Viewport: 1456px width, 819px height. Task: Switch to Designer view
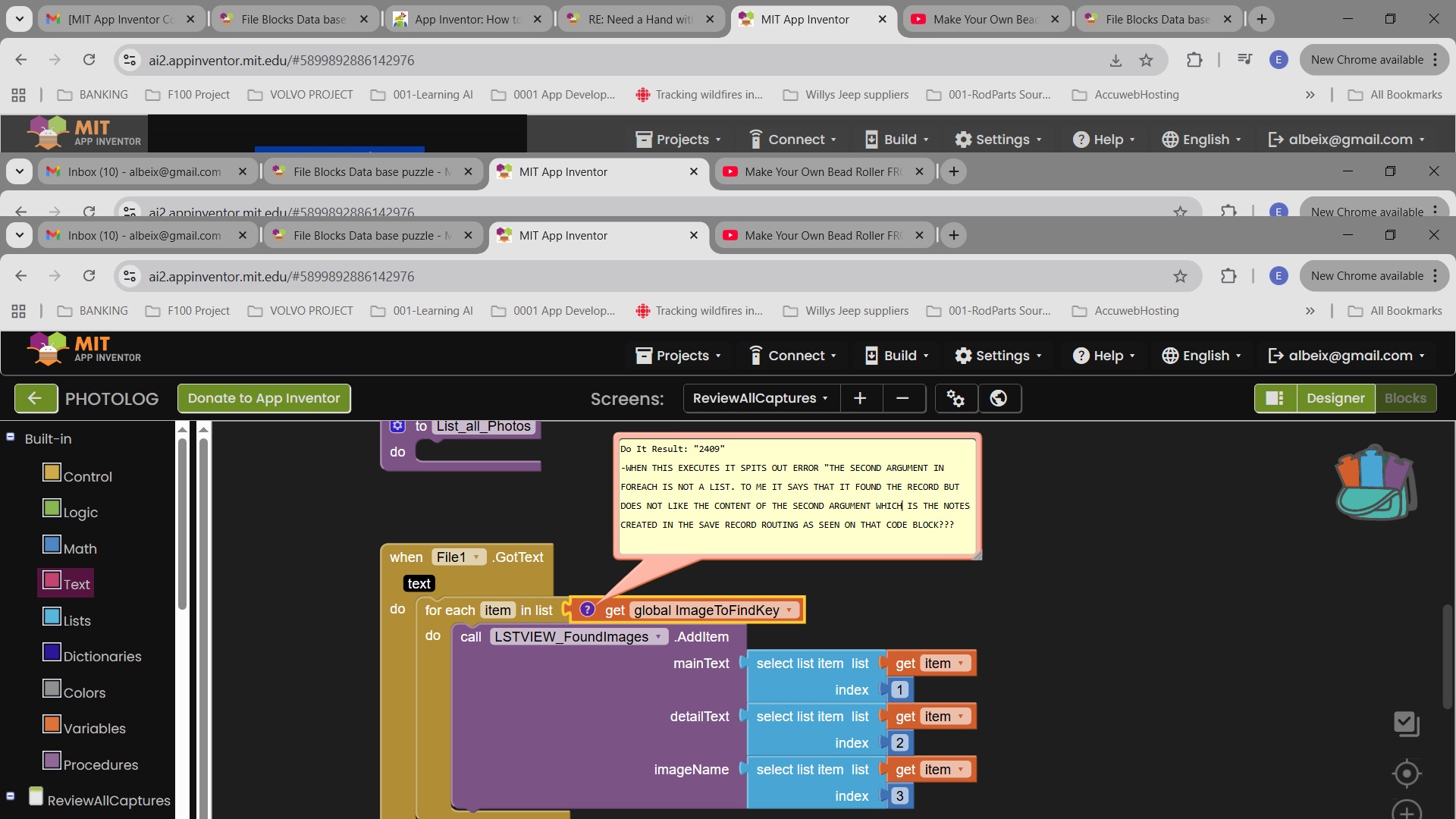[1335, 398]
